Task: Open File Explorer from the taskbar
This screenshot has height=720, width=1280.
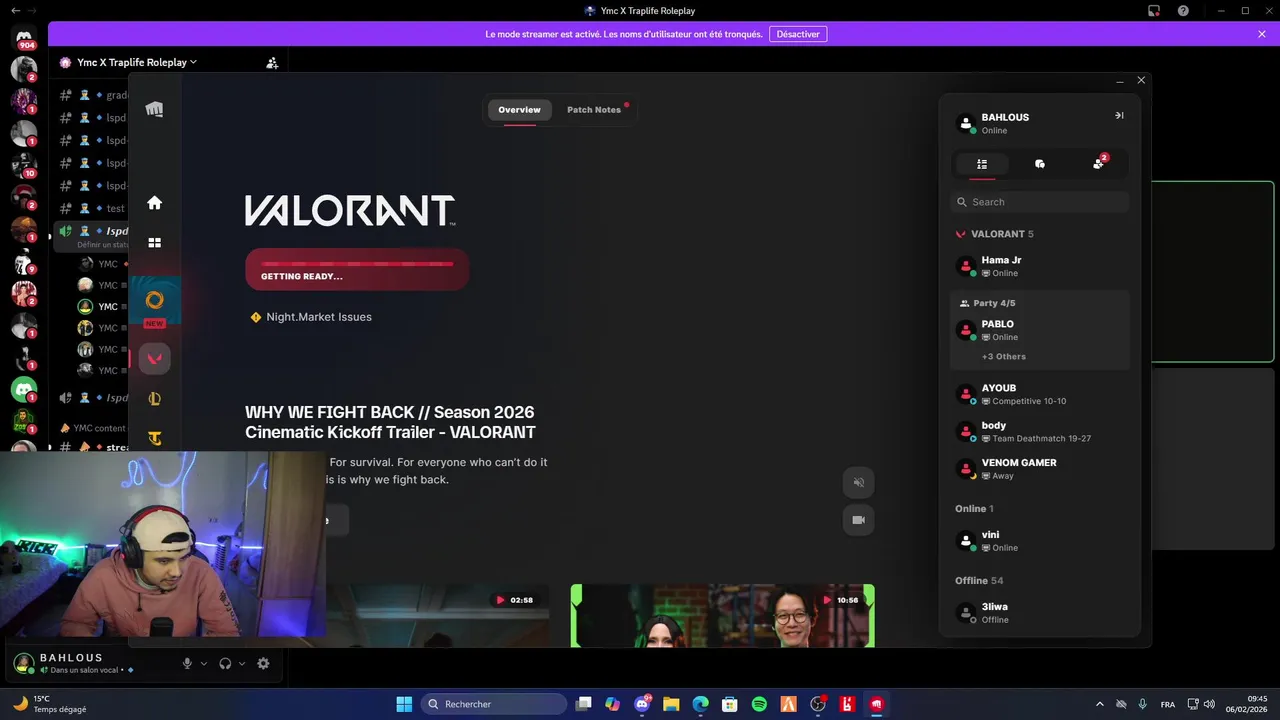Action: click(x=671, y=704)
